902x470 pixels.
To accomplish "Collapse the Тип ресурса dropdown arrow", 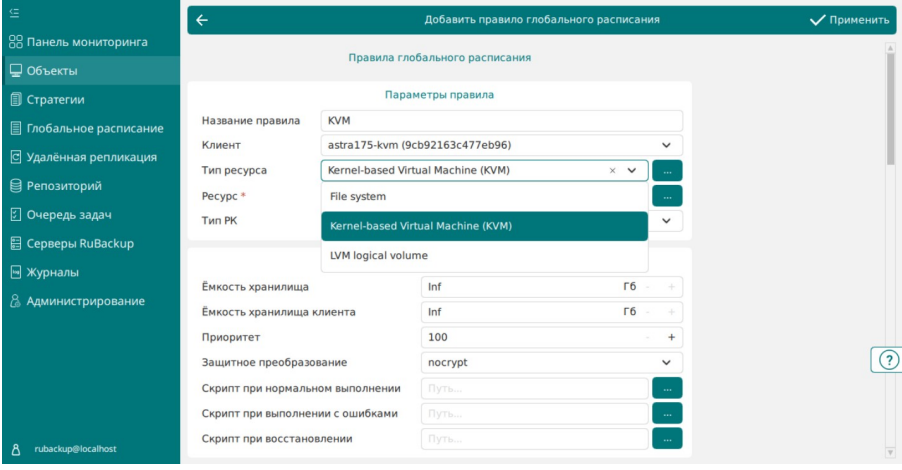I will click(632, 170).
